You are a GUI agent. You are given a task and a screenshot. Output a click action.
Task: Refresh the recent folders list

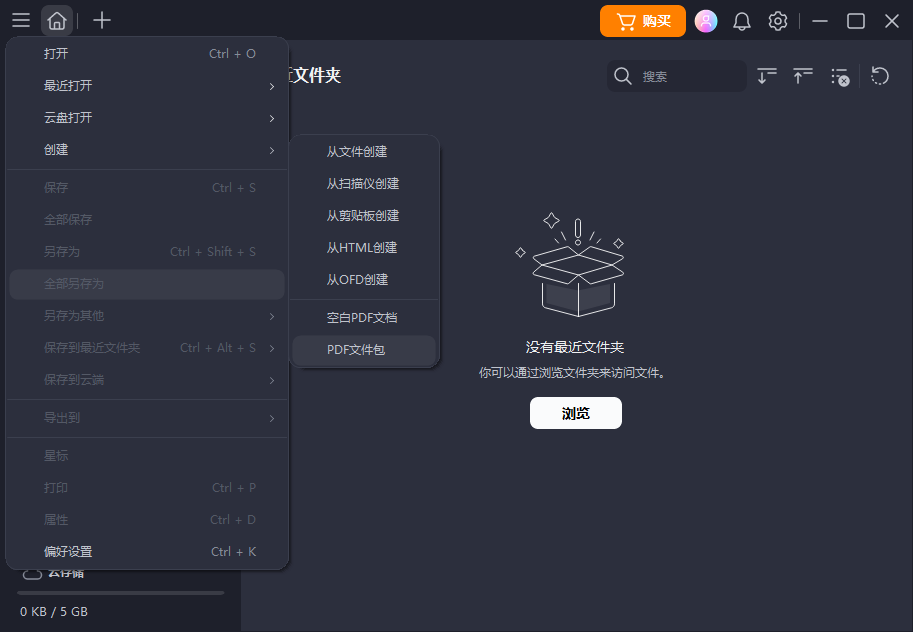[x=880, y=76]
